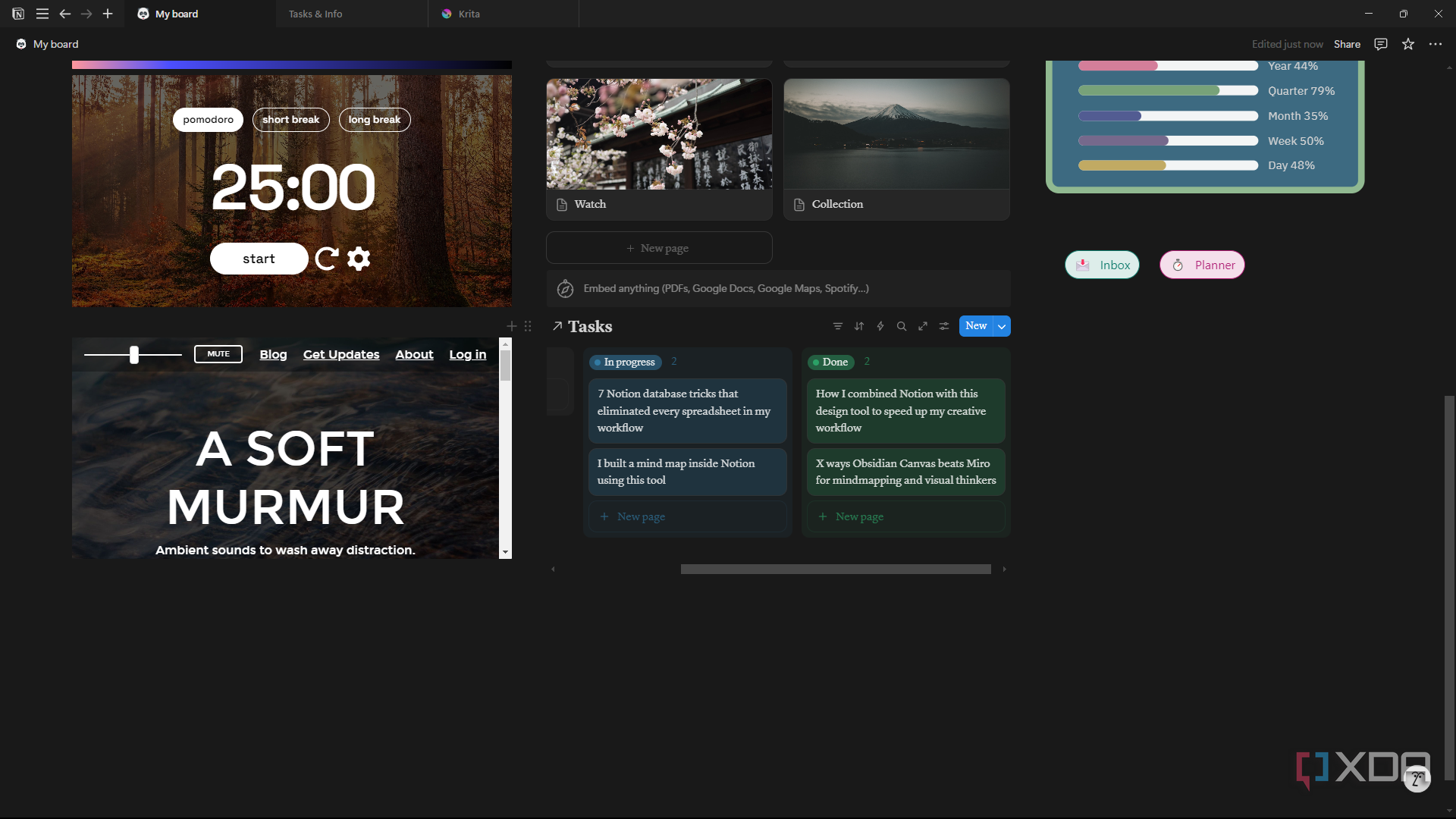The height and width of the screenshot is (819, 1456).
Task: Switch timer to short break
Action: click(x=291, y=120)
